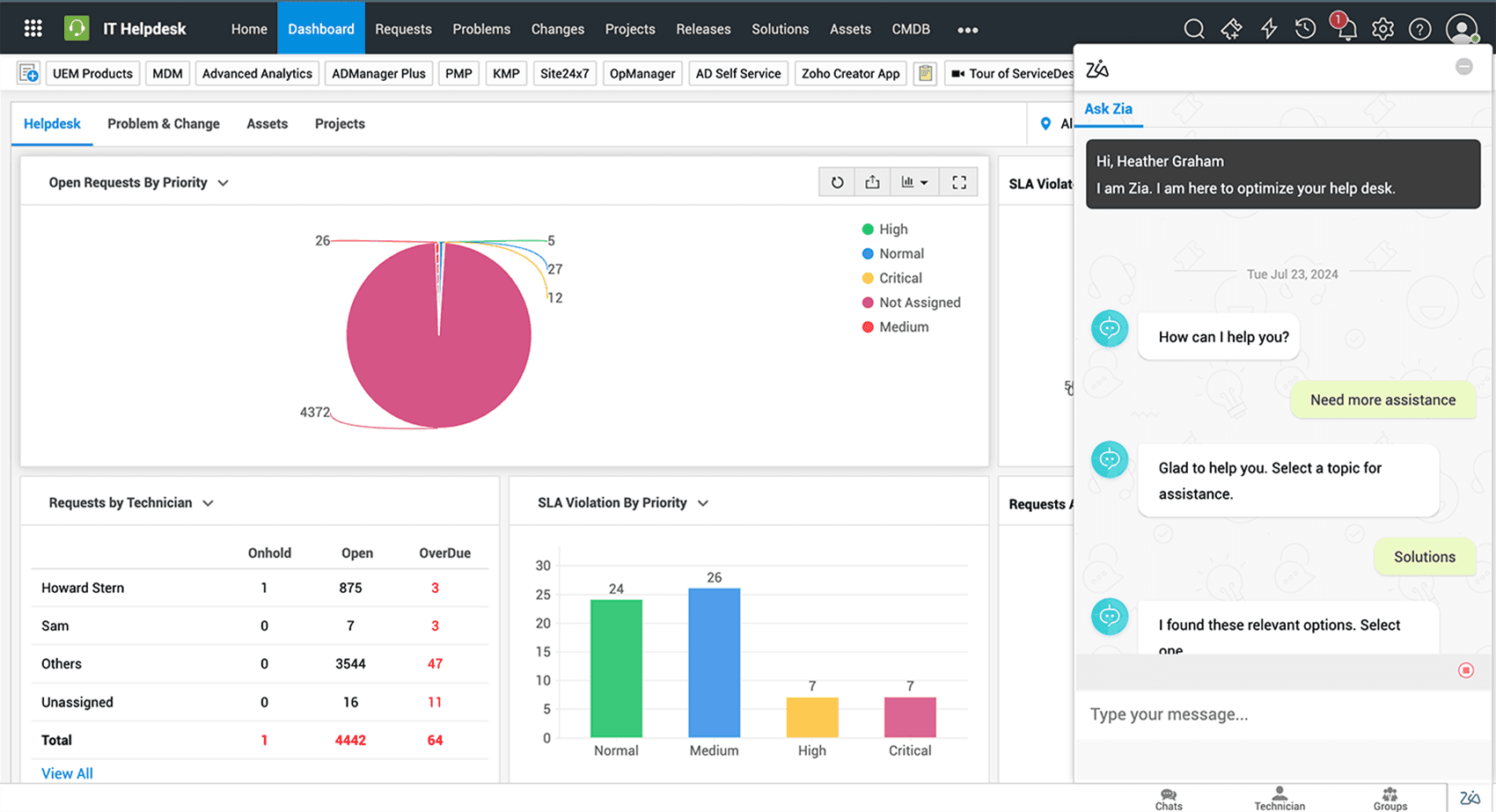Select the Solutions reply bubble
Image resolution: width=1496 pixels, height=812 pixels.
pyautogui.click(x=1425, y=556)
